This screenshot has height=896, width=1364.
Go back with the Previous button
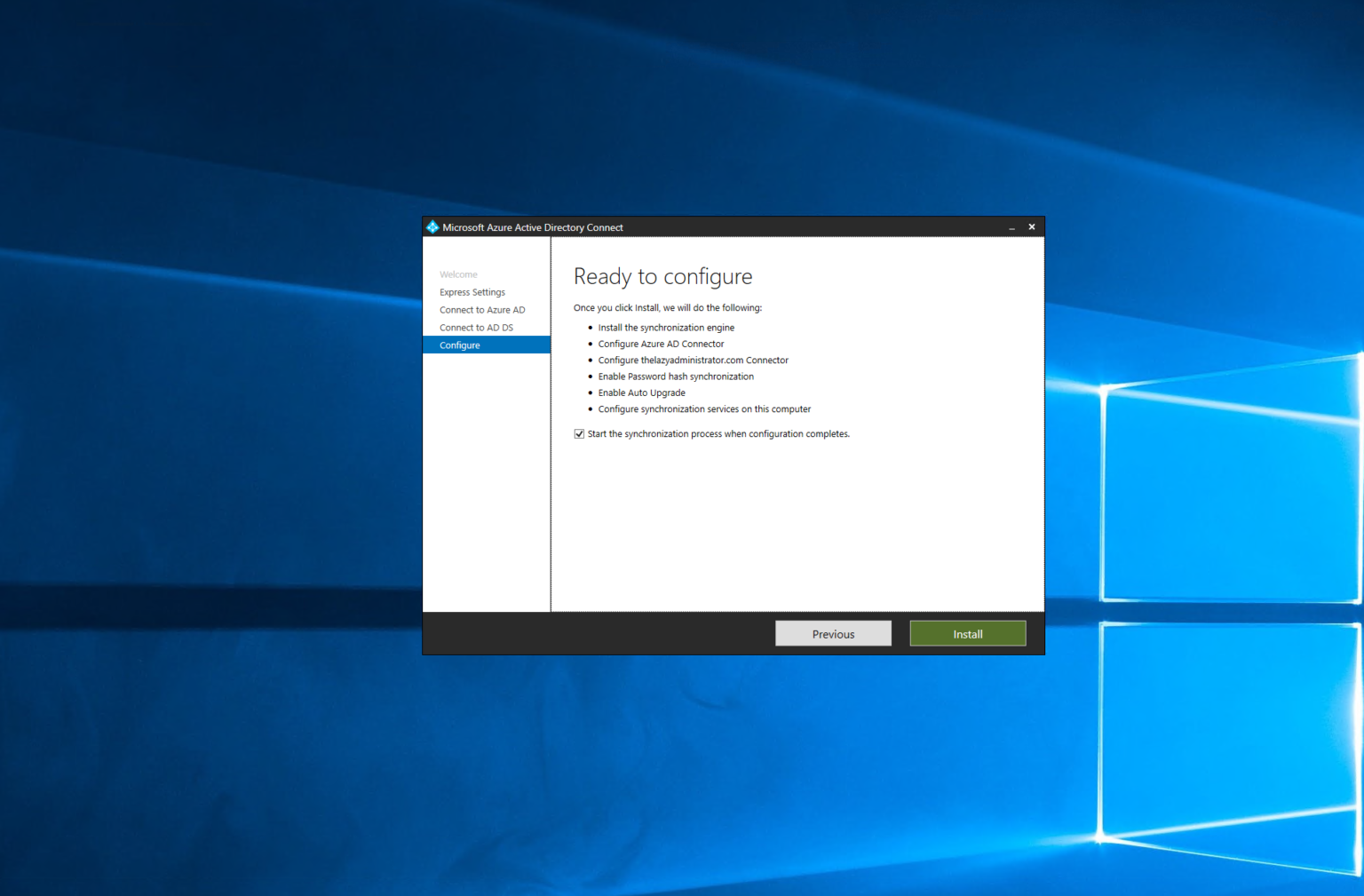pos(833,634)
